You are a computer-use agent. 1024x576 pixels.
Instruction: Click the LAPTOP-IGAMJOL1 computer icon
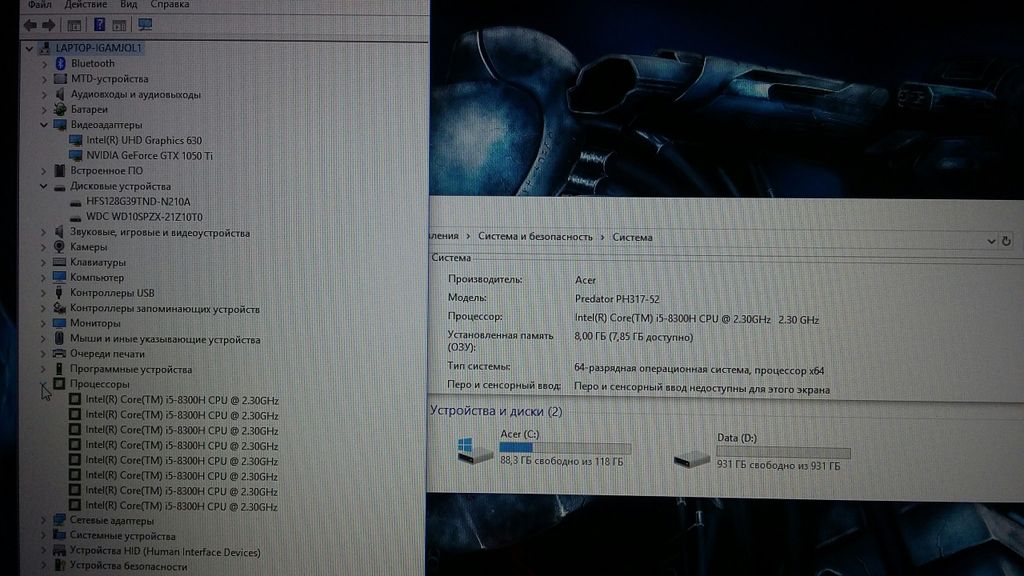coord(44,48)
